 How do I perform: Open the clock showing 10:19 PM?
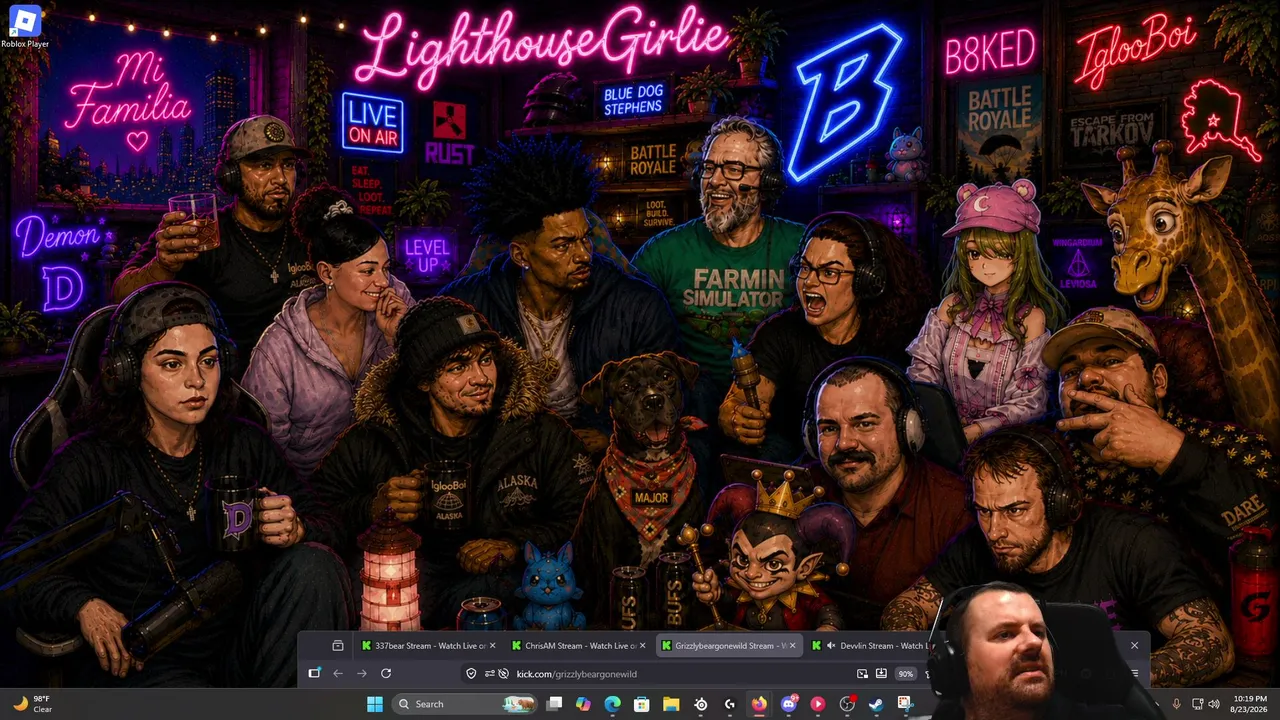[1248, 704]
